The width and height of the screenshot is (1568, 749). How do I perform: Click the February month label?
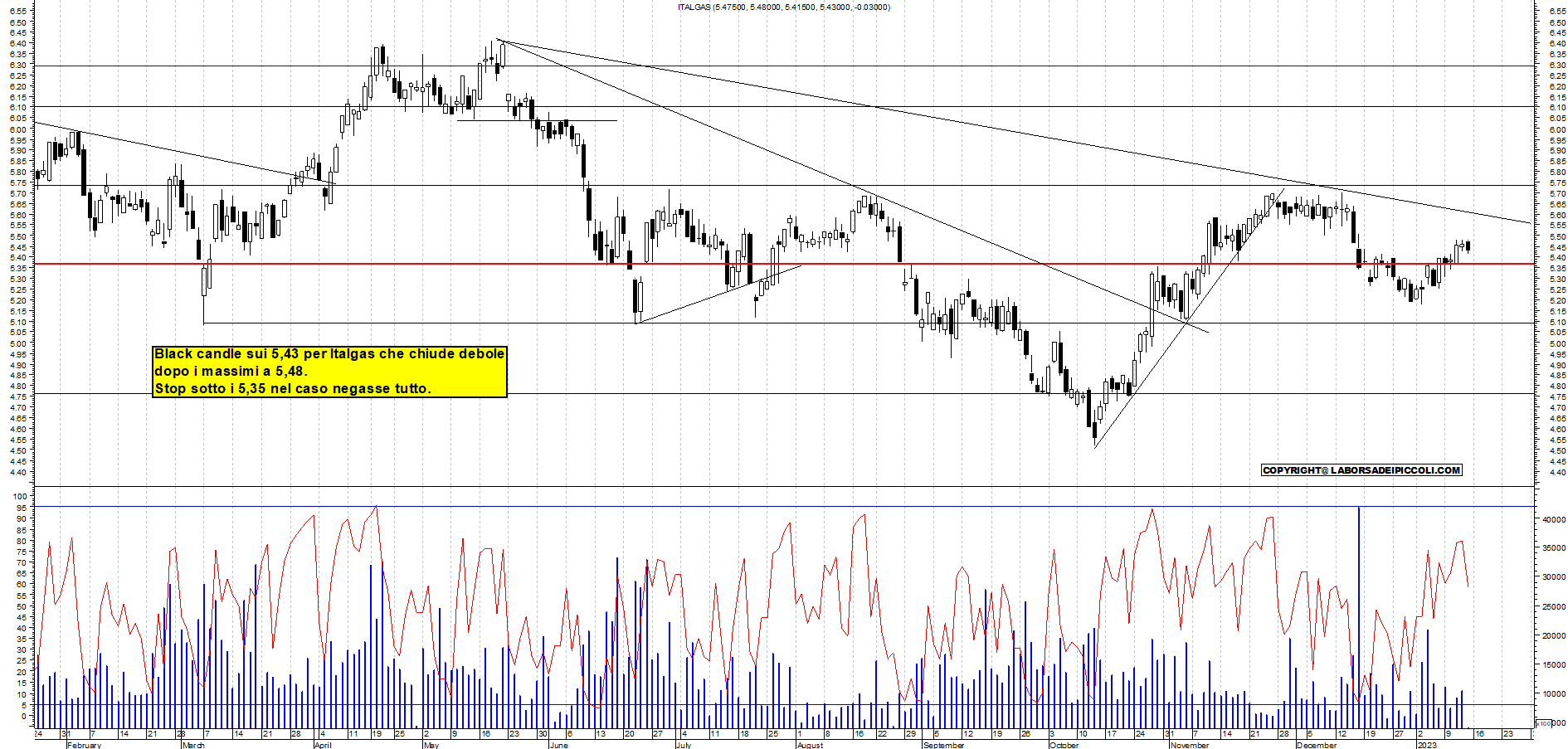(84, 745)
